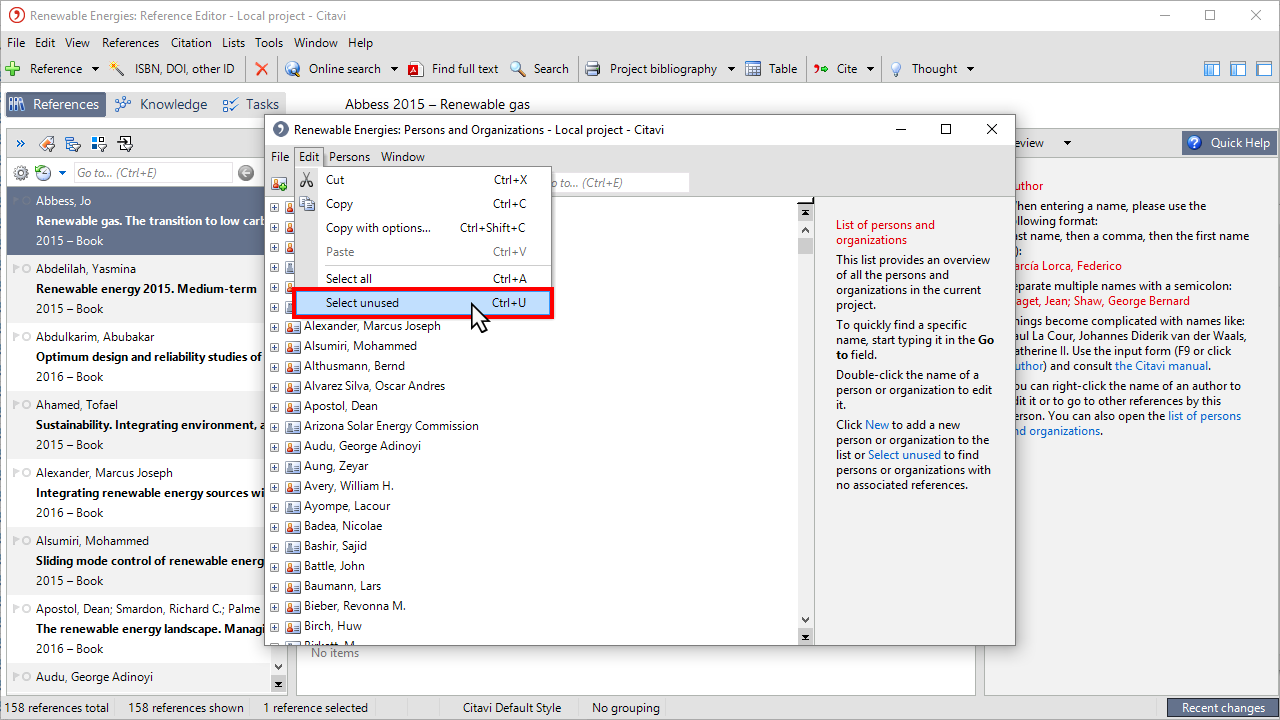This screenshot has height=720, width=1280.
Task: Select the single-pane layout icon at top right
Action: 1264,69
